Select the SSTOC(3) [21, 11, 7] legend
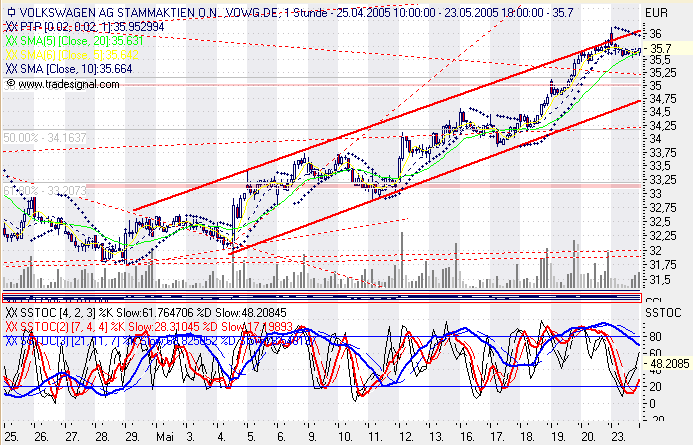The height and width of the screenshot is (445, 693). pyautogui.click(x=167, y=341)
